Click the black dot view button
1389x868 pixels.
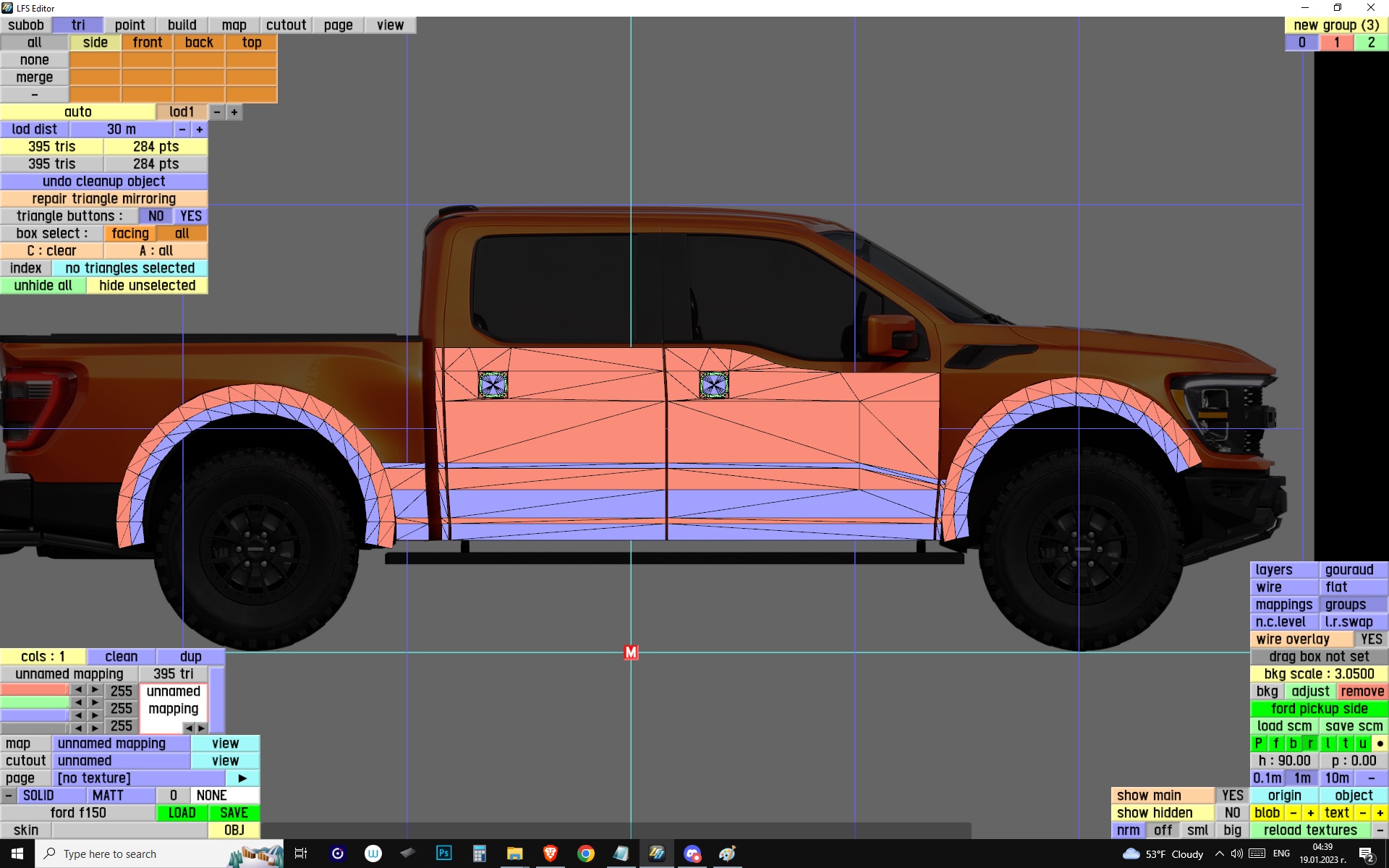[1380, 744]
